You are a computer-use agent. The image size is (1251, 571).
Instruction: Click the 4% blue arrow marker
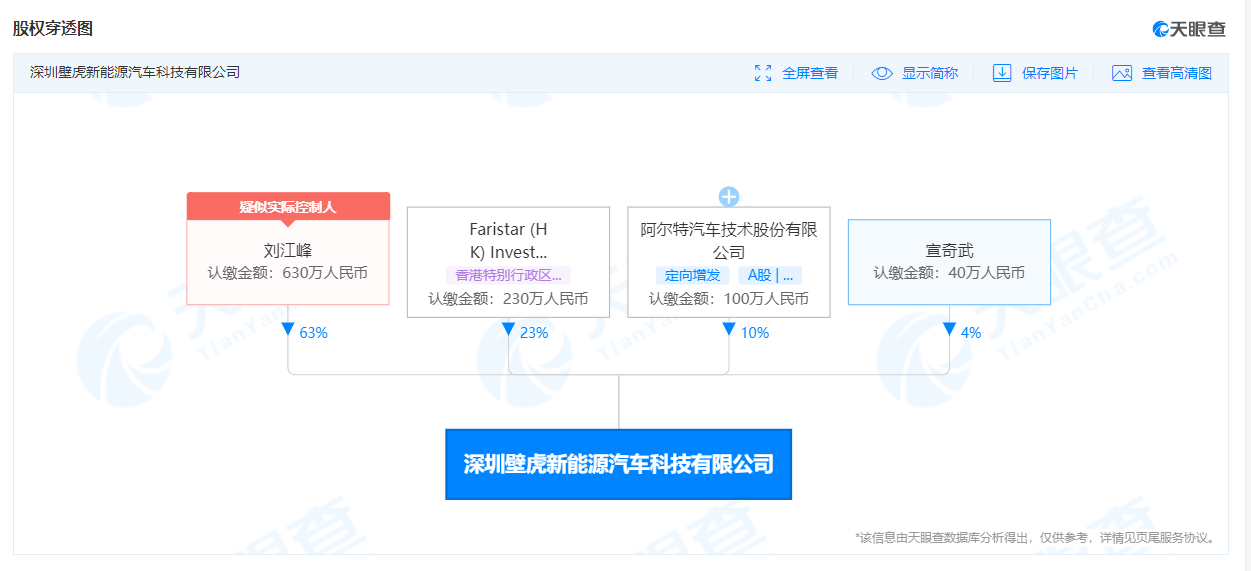coord(949,330)
